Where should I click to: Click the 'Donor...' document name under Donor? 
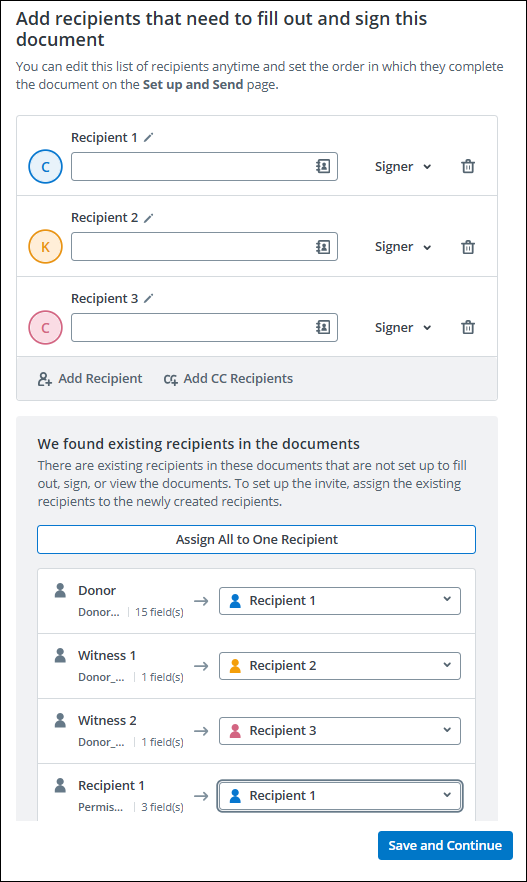[99, 612]
